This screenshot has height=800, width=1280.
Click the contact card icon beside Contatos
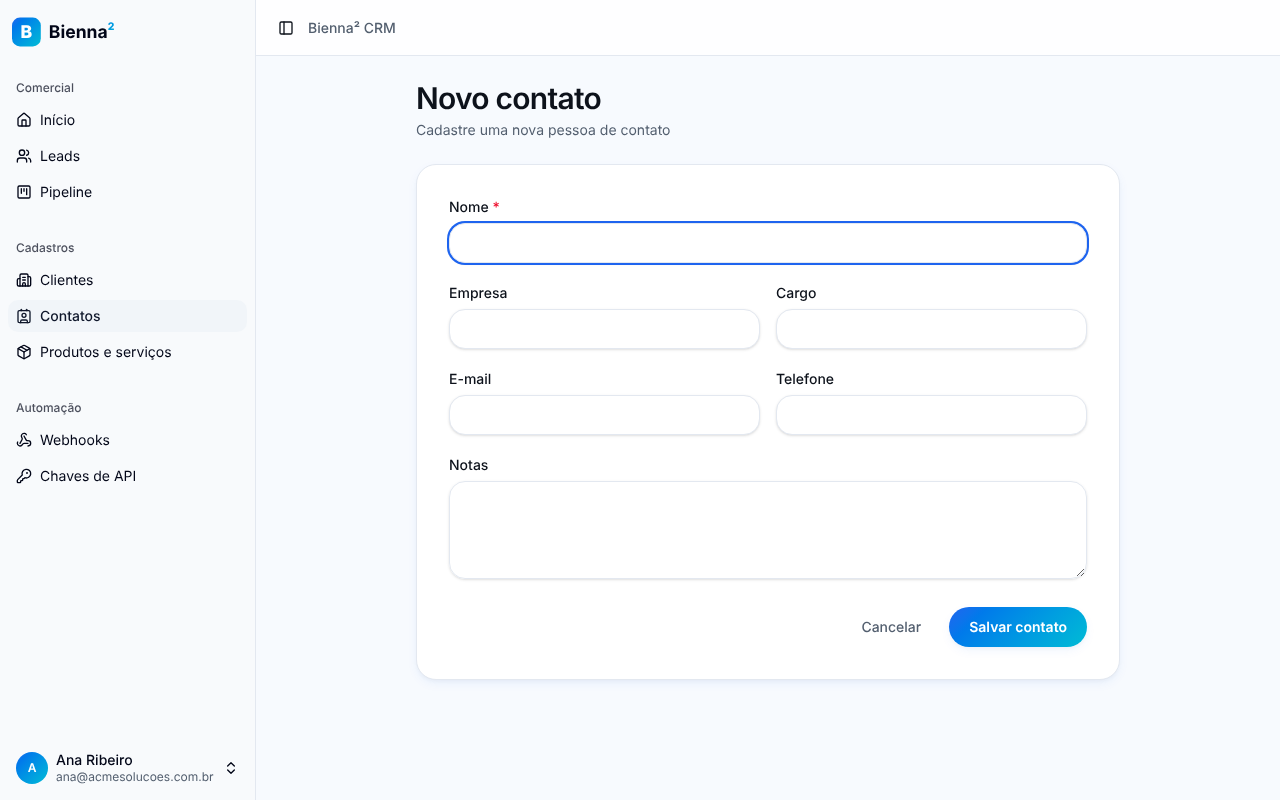point(24,316)
